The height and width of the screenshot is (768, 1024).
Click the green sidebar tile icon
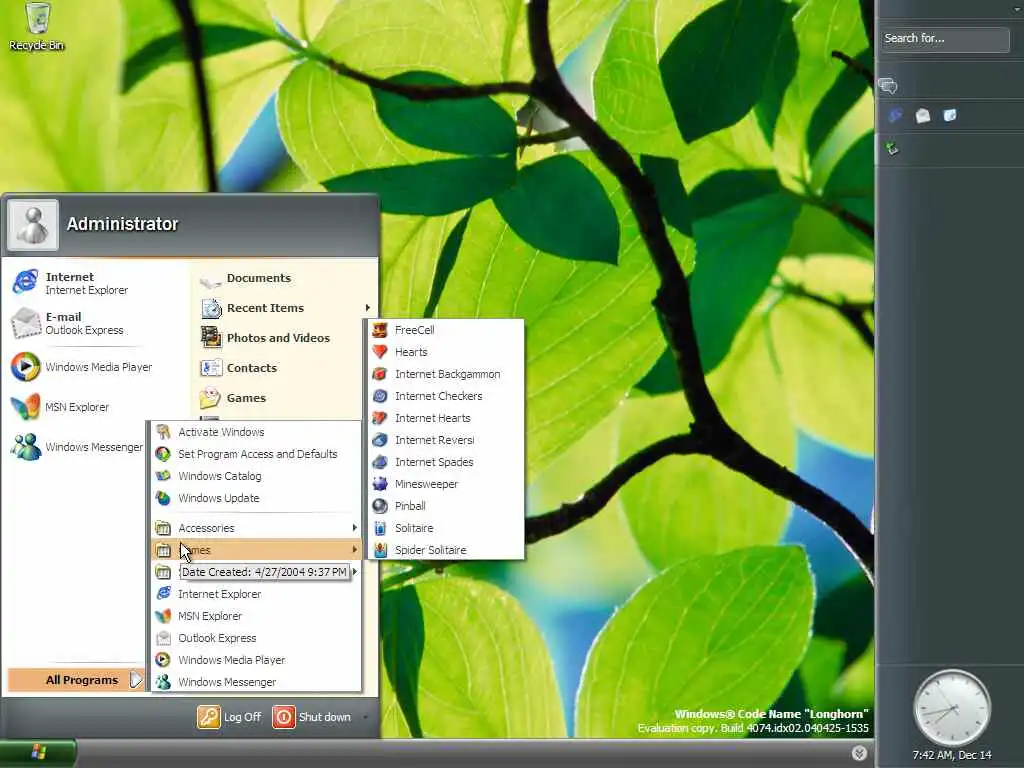click(x=892, y=149)
